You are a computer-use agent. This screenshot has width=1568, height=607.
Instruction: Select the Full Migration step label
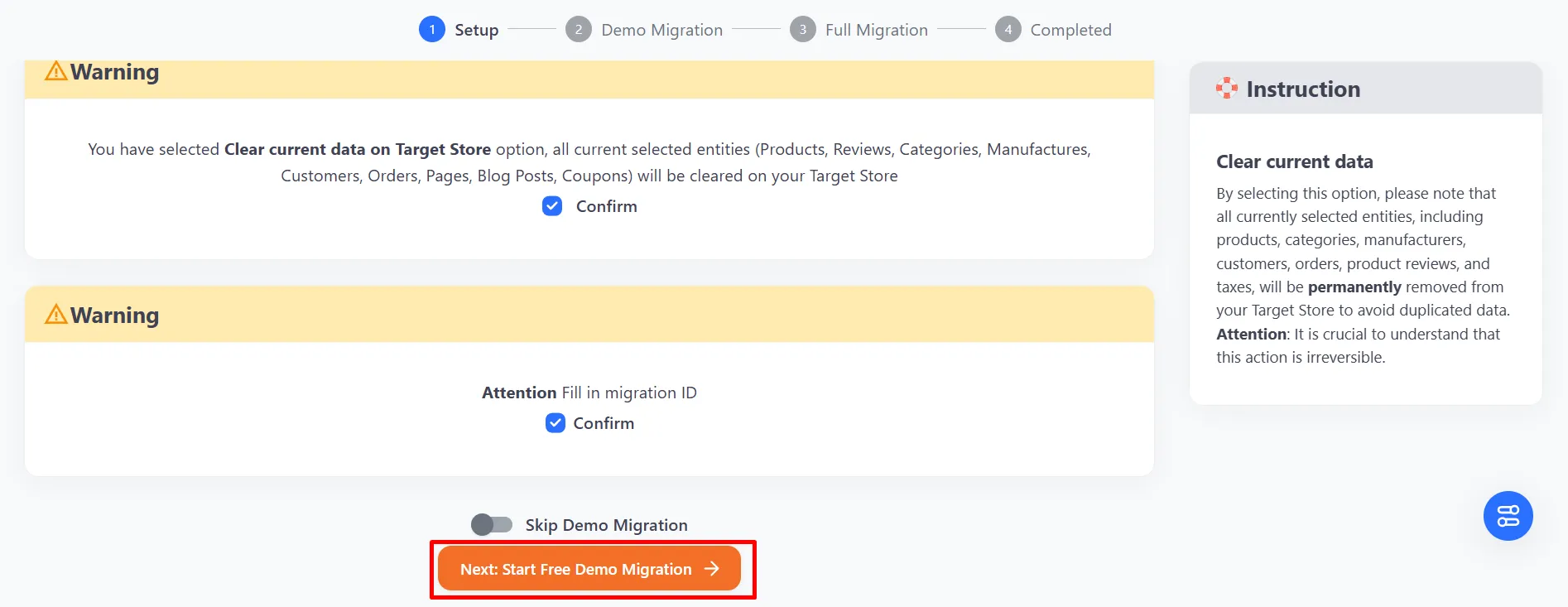pos(876,30)
